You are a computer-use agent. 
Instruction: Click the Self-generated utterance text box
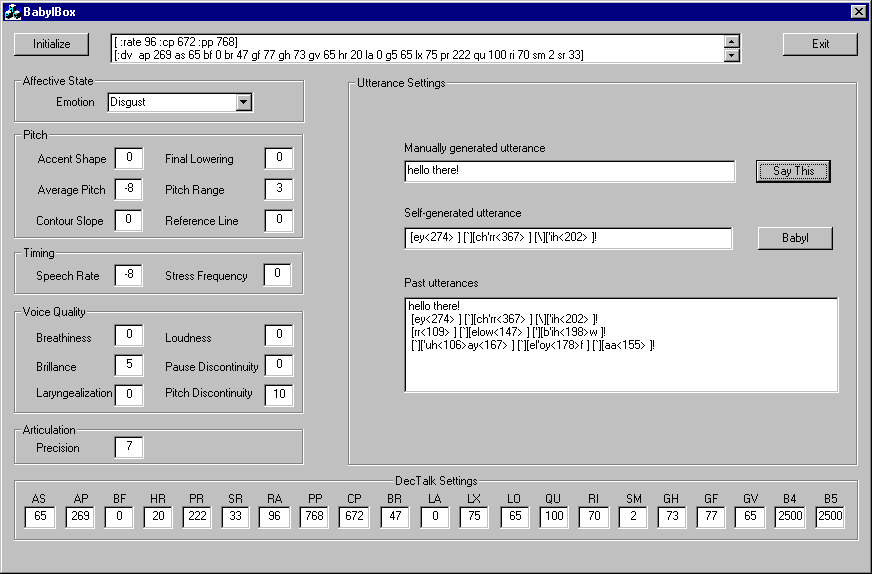(568, 238)
